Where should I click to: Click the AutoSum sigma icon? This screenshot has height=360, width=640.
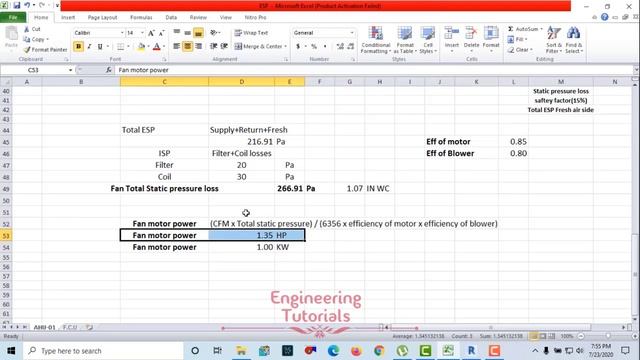pos(511,29)
